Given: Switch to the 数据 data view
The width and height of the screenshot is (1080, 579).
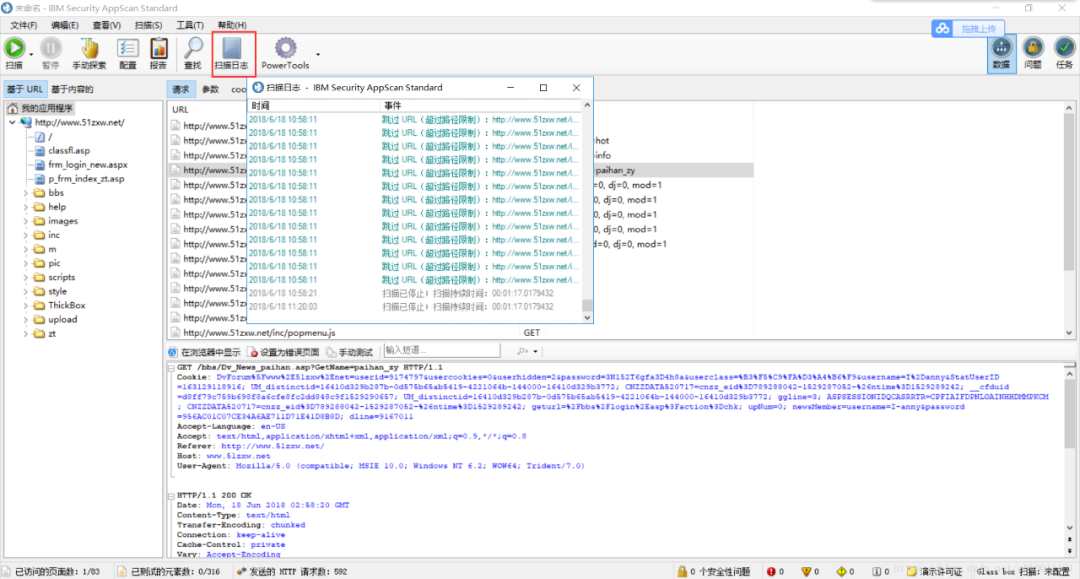Looking at the screenshot, I should [x=1001, y=54].
